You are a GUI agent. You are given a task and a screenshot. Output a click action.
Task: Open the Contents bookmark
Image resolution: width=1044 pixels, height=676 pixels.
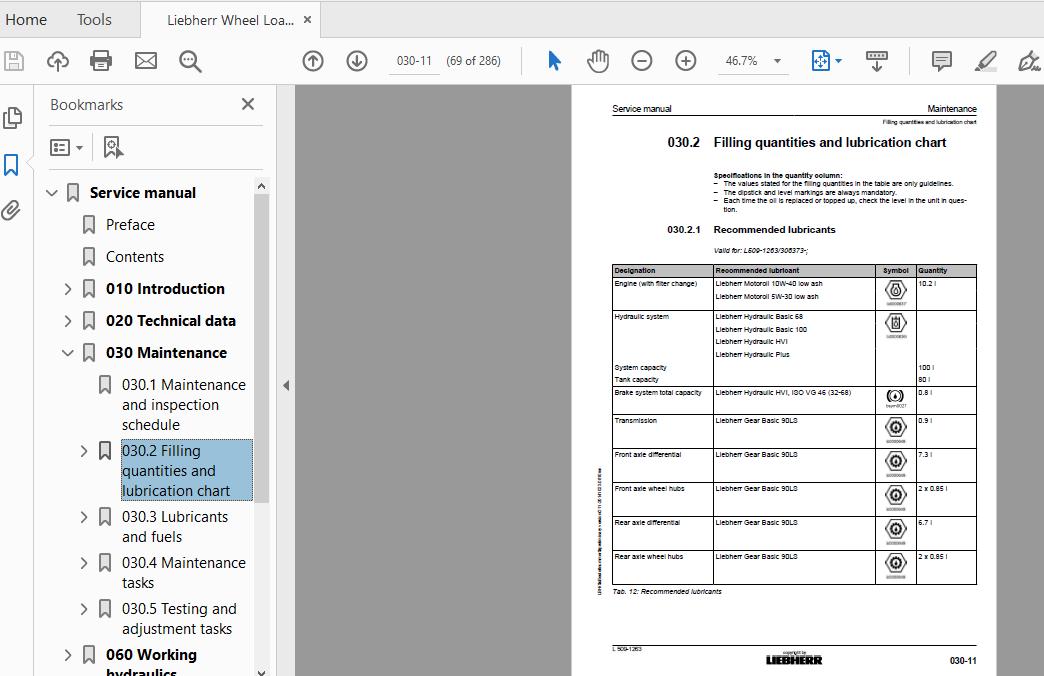pyautogui.click(x=134, y=257)
